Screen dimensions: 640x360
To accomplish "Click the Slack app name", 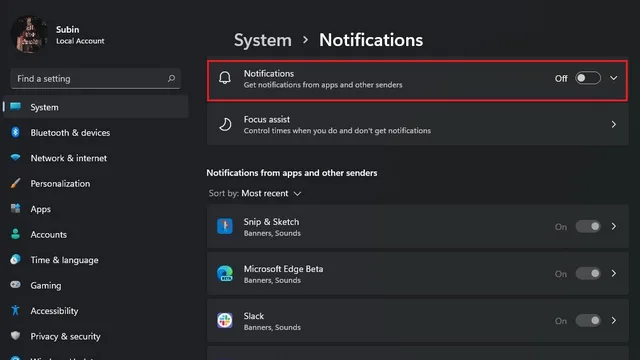I will click(253, 316).
